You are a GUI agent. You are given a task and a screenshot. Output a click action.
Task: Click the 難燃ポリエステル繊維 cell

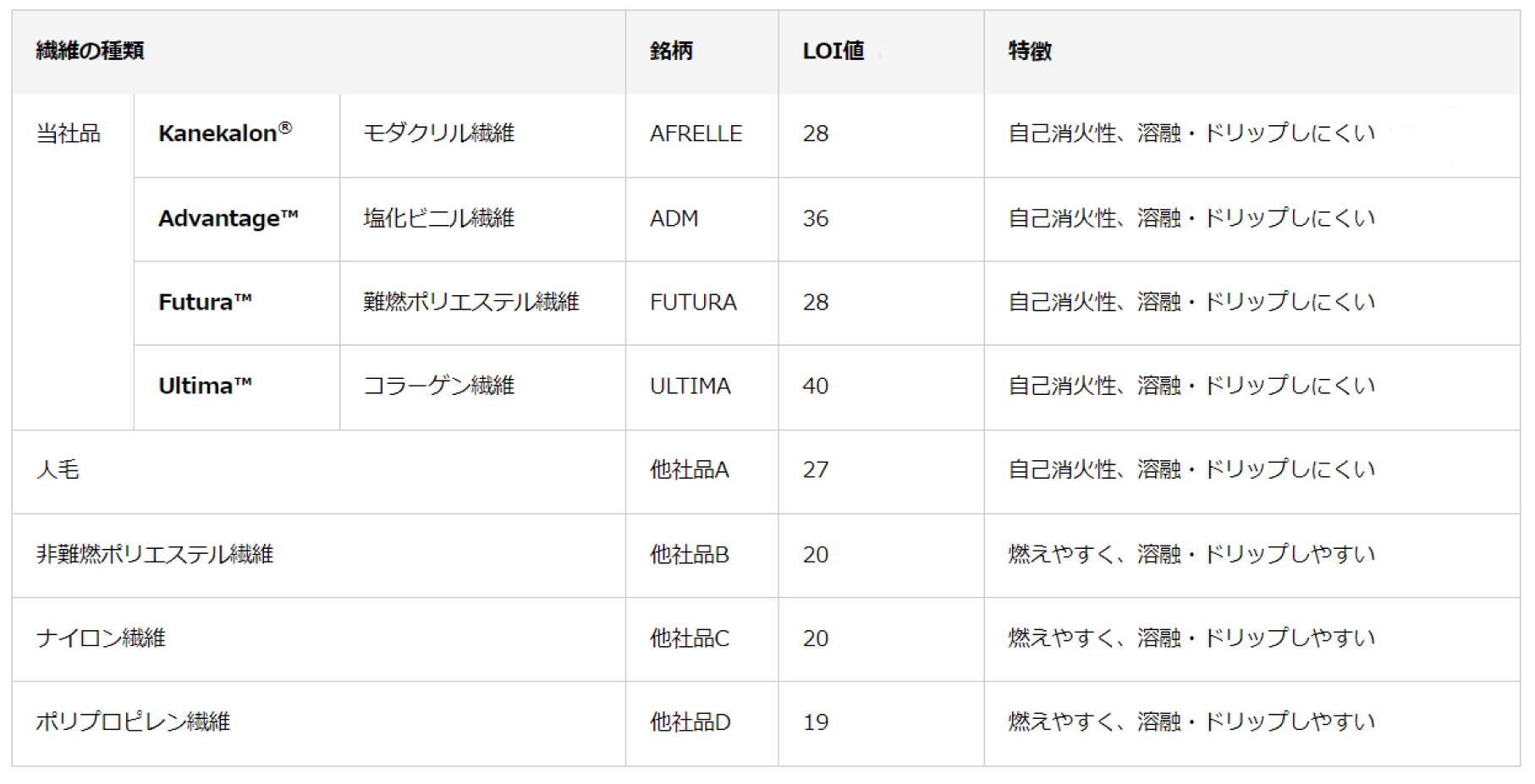470,302
